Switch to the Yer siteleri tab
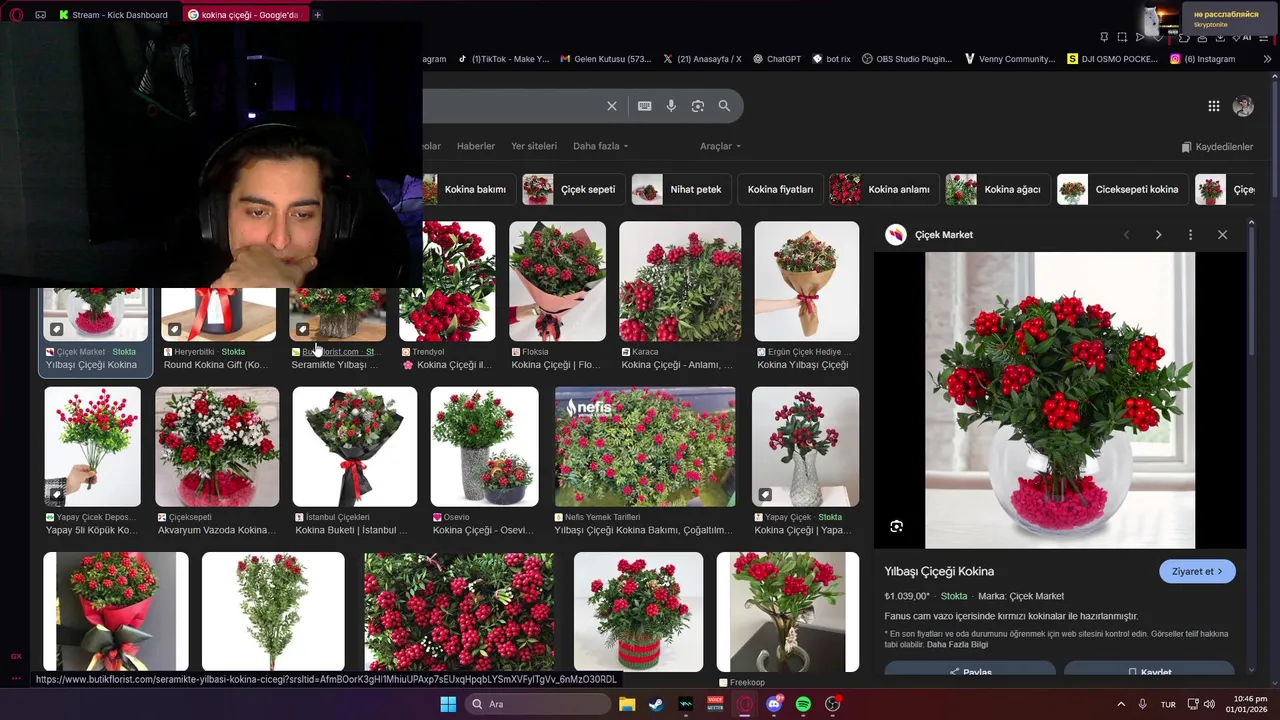The width and height of the screenshot is (1280, 720). pyautogui.click(x=534, y=146)
